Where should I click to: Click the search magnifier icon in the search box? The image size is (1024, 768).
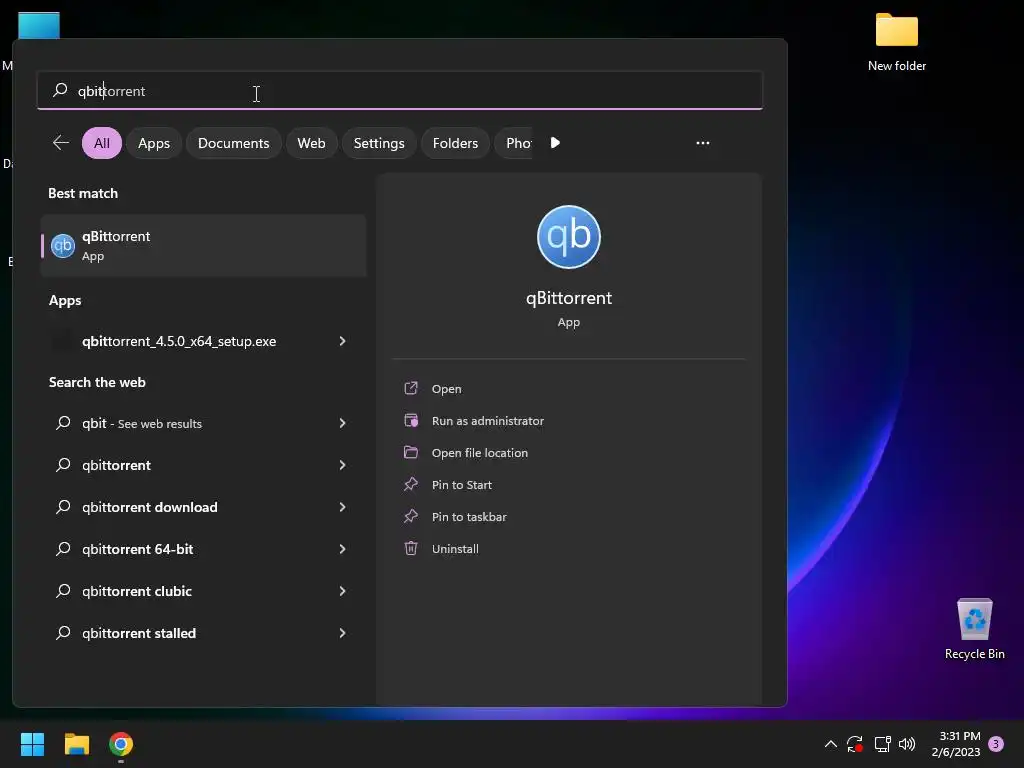tap(60, 90)
